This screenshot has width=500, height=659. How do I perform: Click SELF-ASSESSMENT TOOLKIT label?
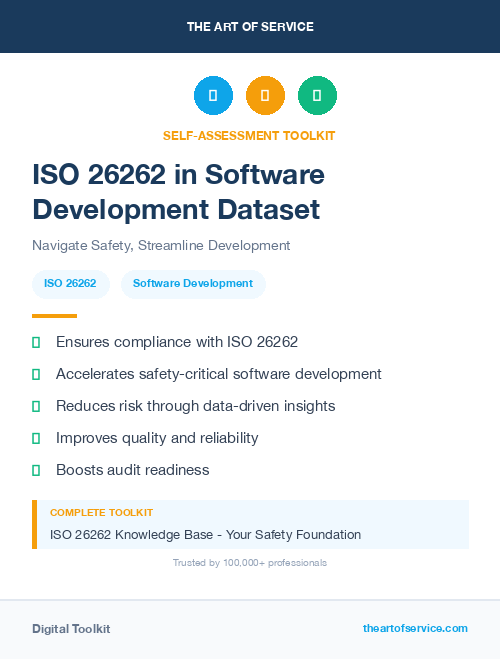(x=249, y=136)
